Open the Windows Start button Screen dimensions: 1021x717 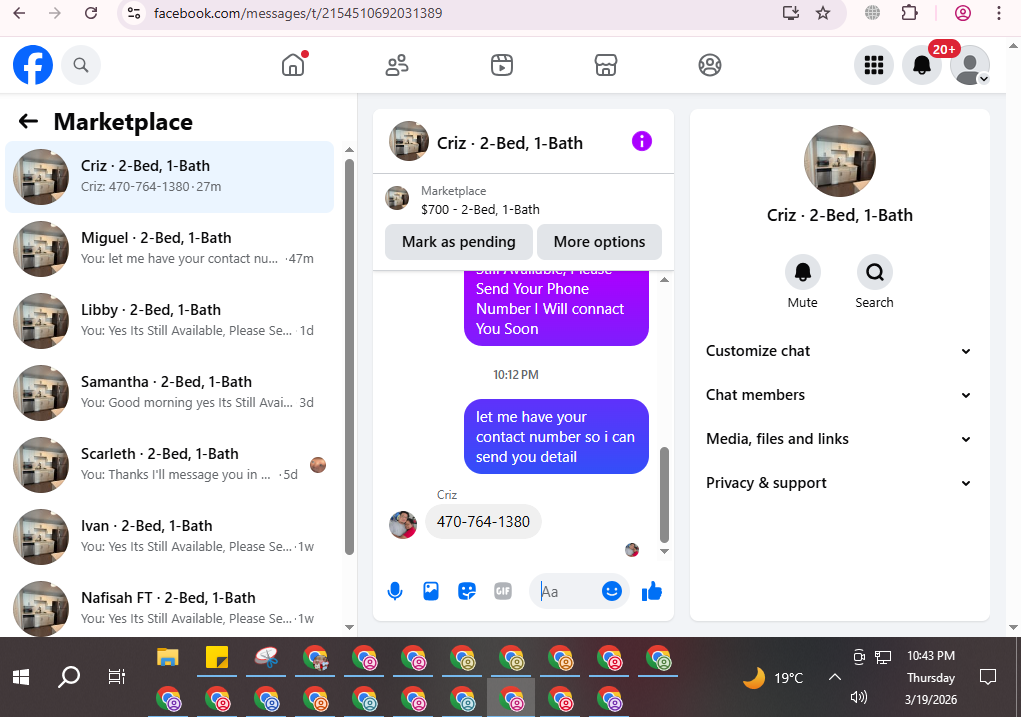pyautogui.click(x=21, y=678)
